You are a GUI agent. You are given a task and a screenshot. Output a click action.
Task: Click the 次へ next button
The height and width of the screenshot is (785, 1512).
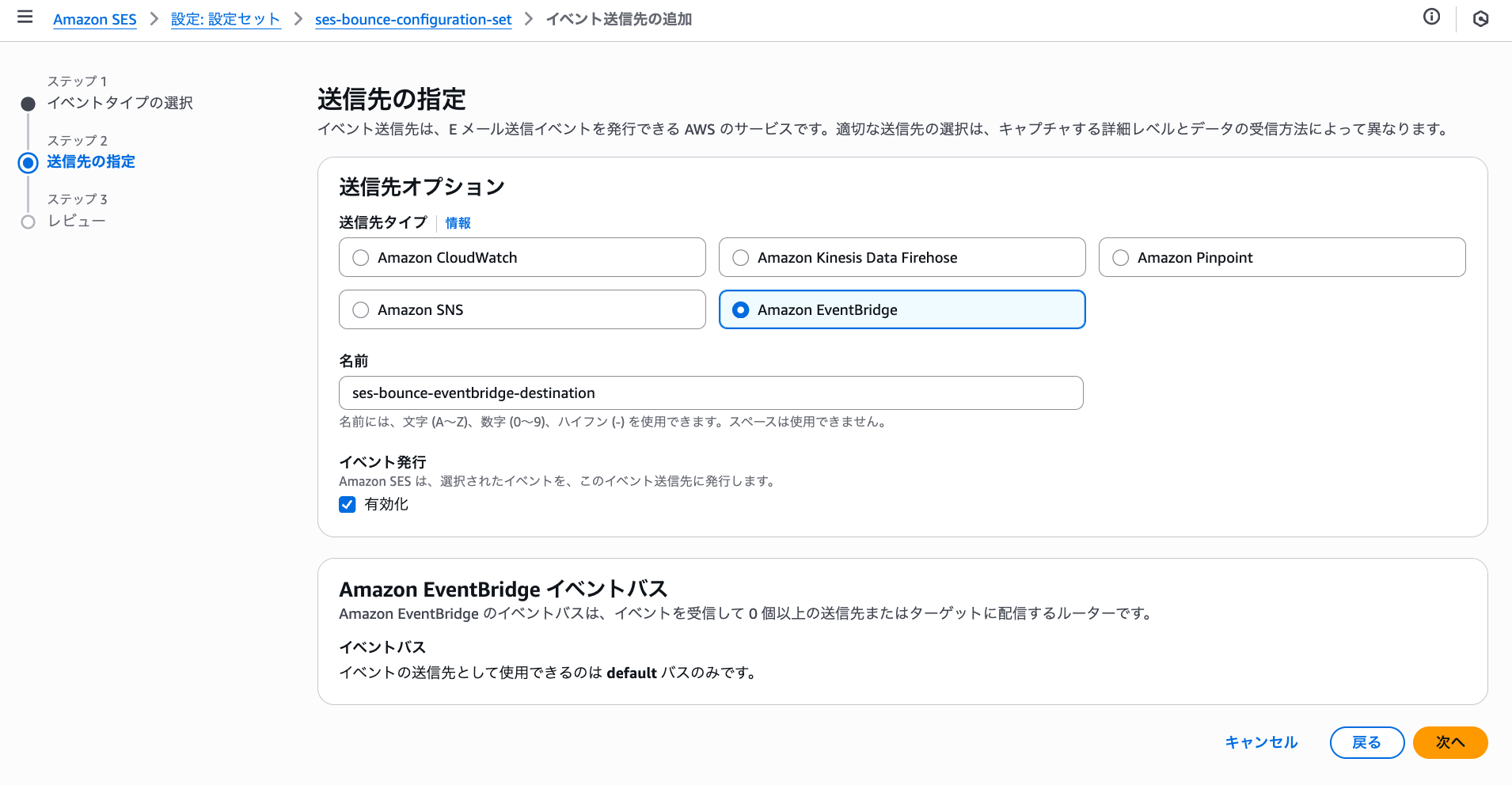pyautogui.click(x=1450, y=742)
